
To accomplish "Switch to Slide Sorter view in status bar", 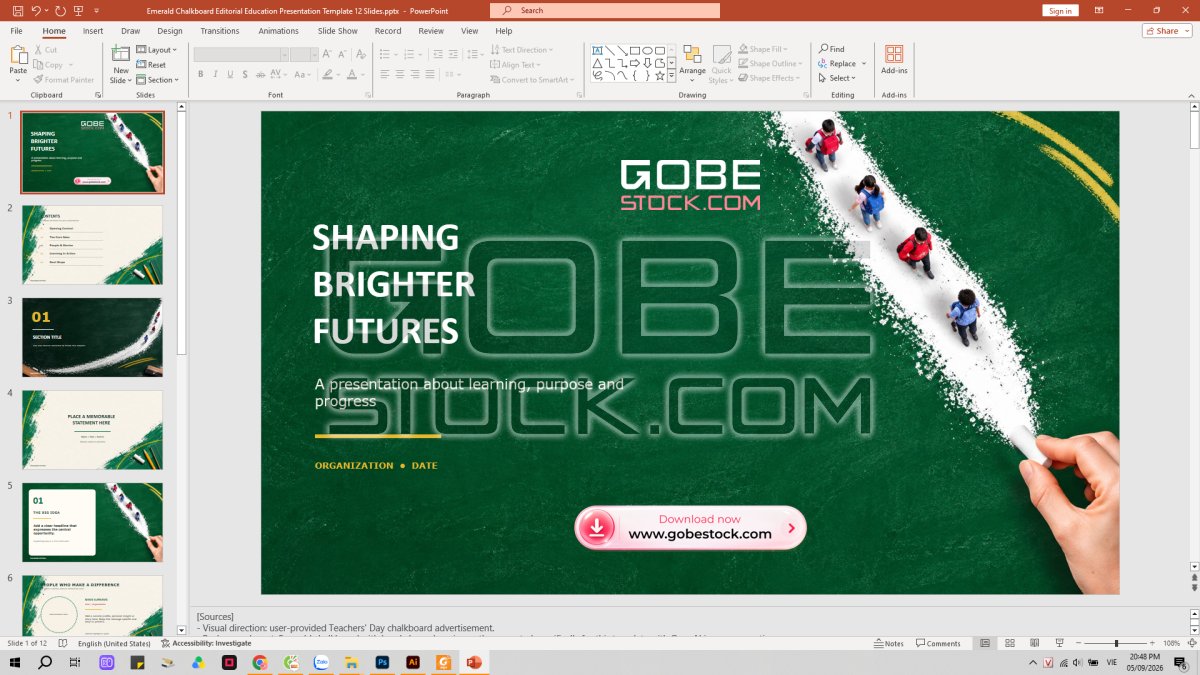I will point(1010,643).
